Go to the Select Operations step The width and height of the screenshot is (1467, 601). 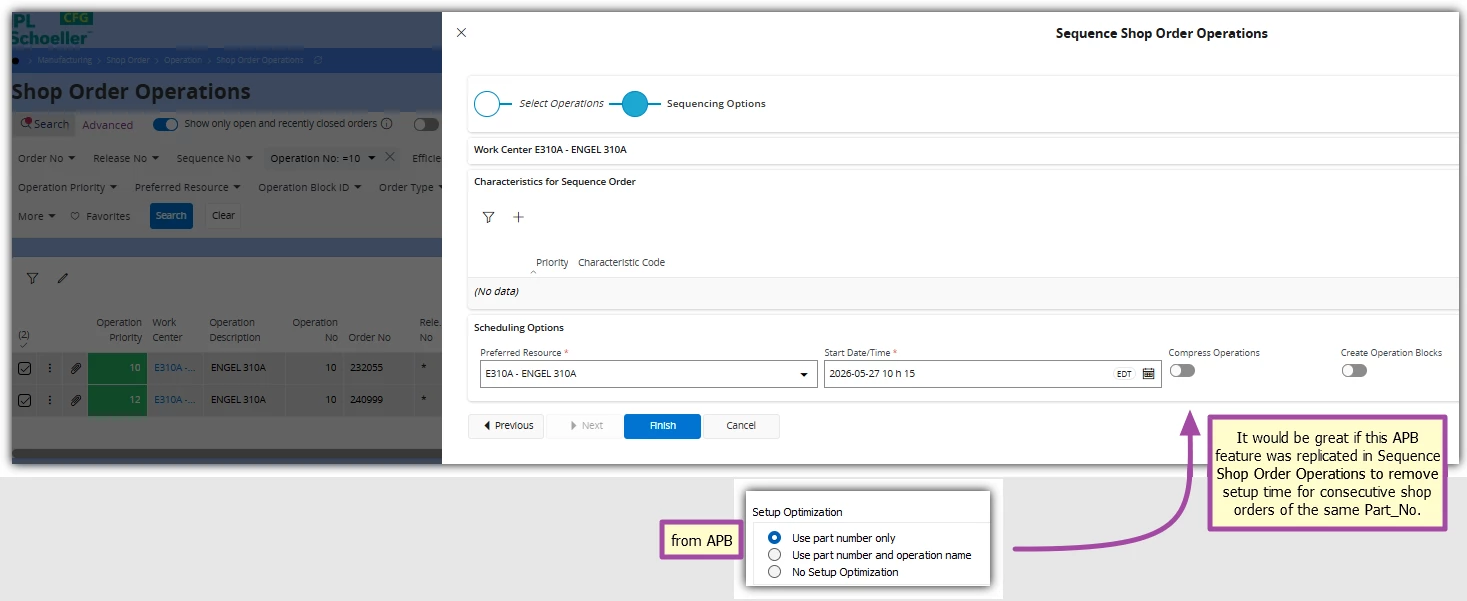pyautogui.click(x=486, y=104)
